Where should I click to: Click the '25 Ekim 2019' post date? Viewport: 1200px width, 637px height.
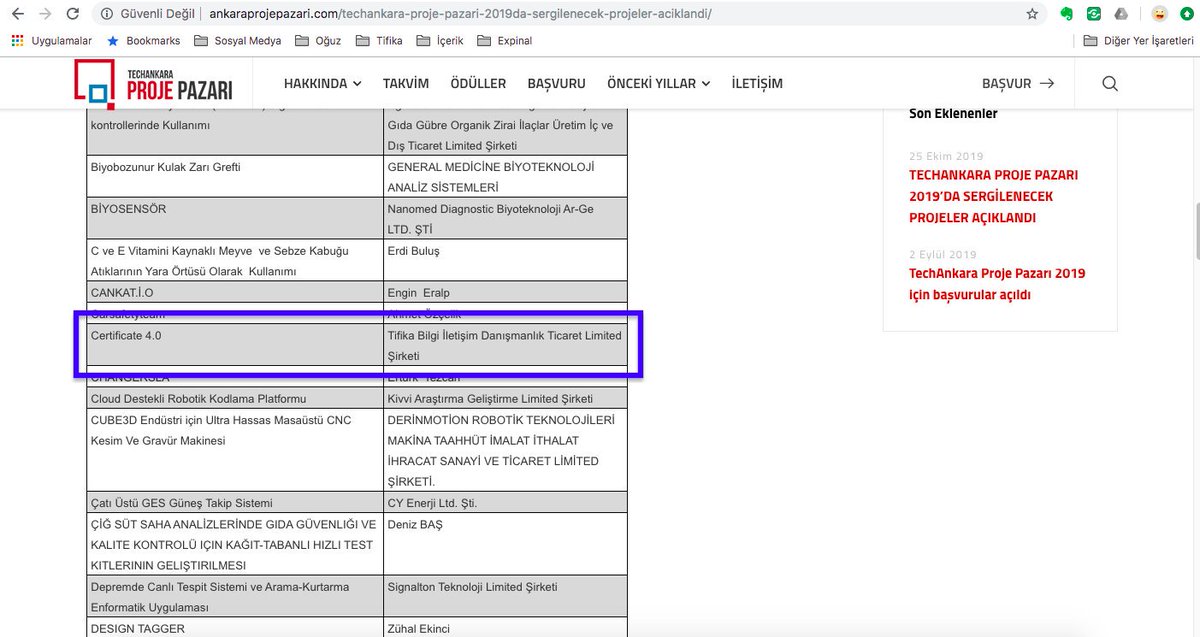pyautogui.click(x=946, y=156)
